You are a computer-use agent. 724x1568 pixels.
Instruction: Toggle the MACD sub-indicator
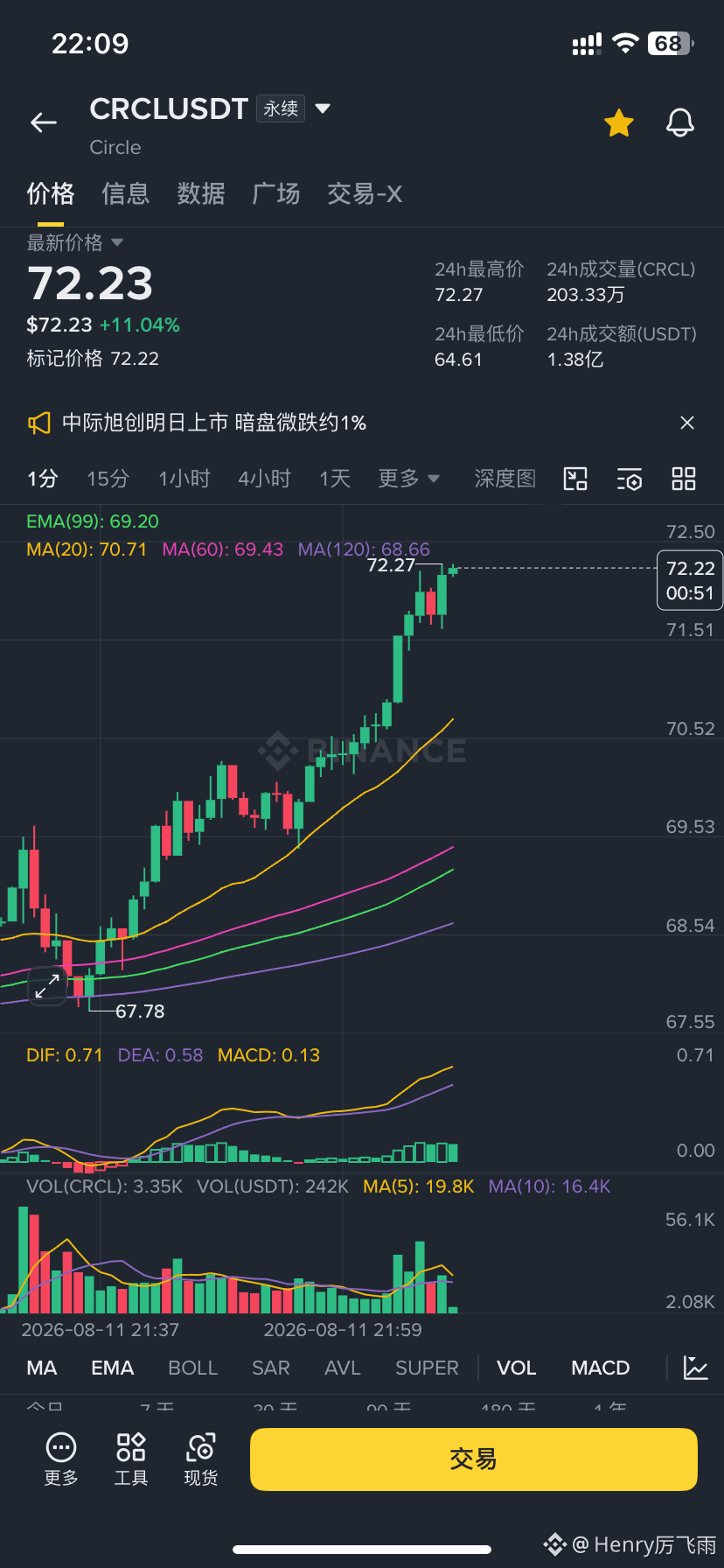point(601,1368)
